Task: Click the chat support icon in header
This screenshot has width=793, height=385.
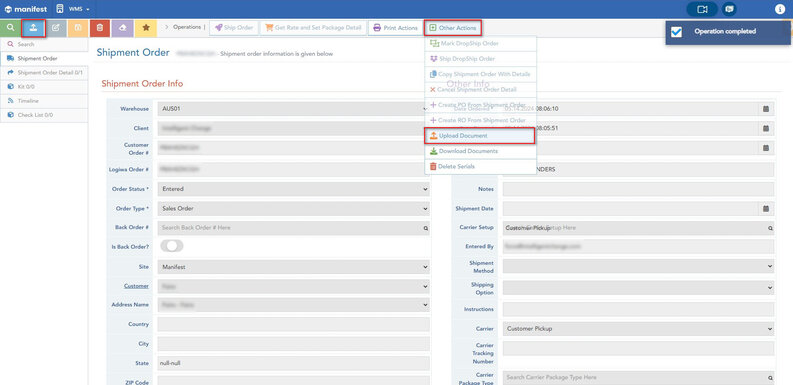Action: [729, 9]
